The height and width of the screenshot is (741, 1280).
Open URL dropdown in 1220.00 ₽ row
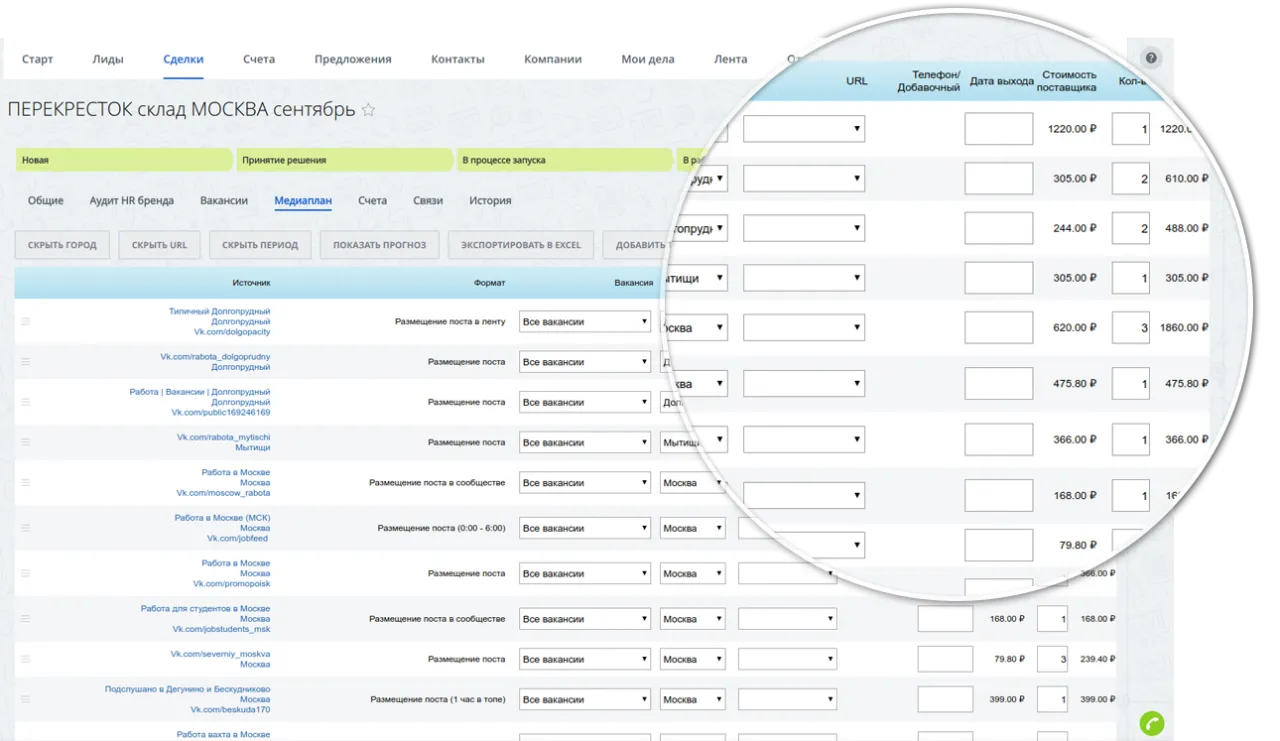point(803,129)
